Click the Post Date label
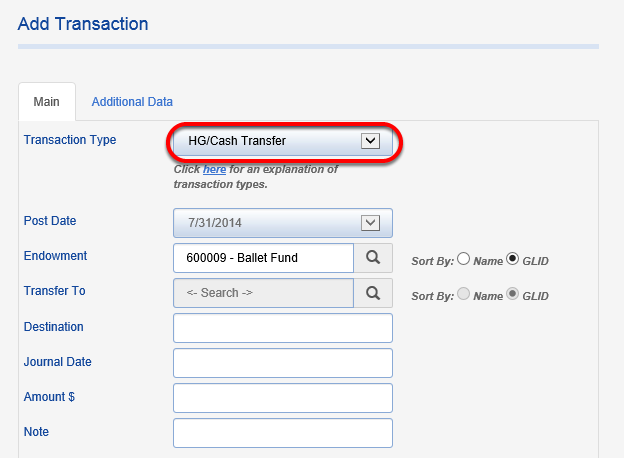Viewport: 624px width, 458px height. [x=50, y=221]
